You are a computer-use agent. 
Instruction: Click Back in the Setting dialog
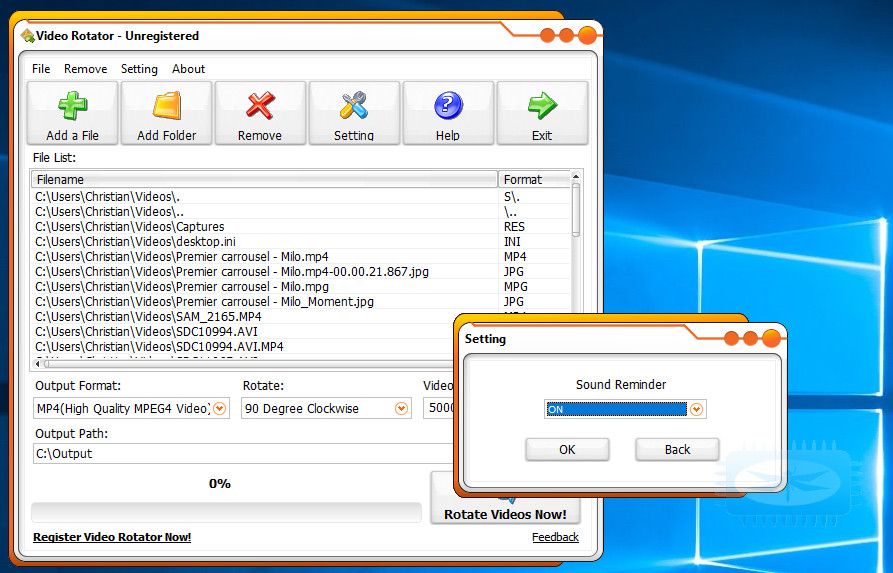pyautogui.click(x=677, y=449)
